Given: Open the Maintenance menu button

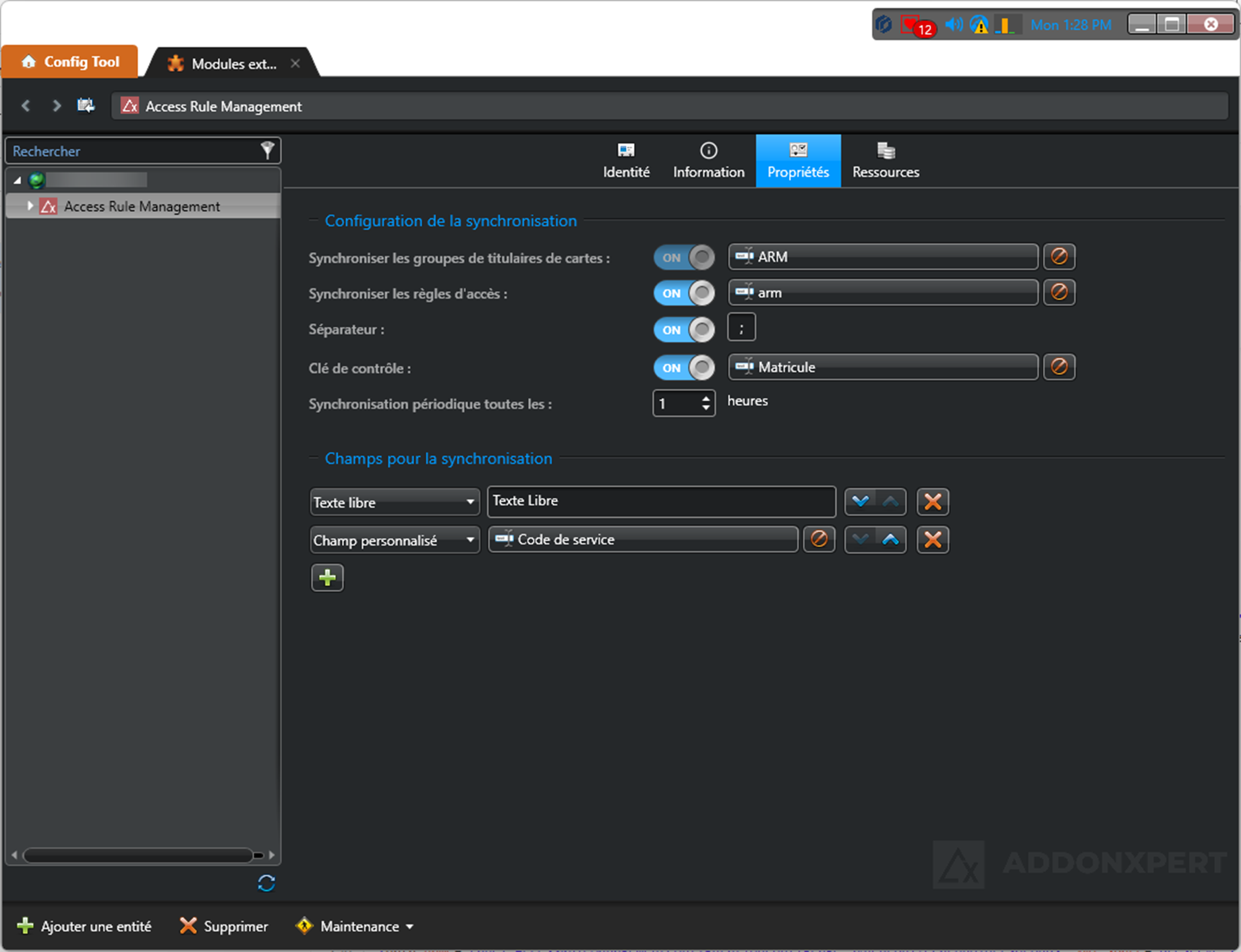Looking at the screenshot, I should 355,926.
